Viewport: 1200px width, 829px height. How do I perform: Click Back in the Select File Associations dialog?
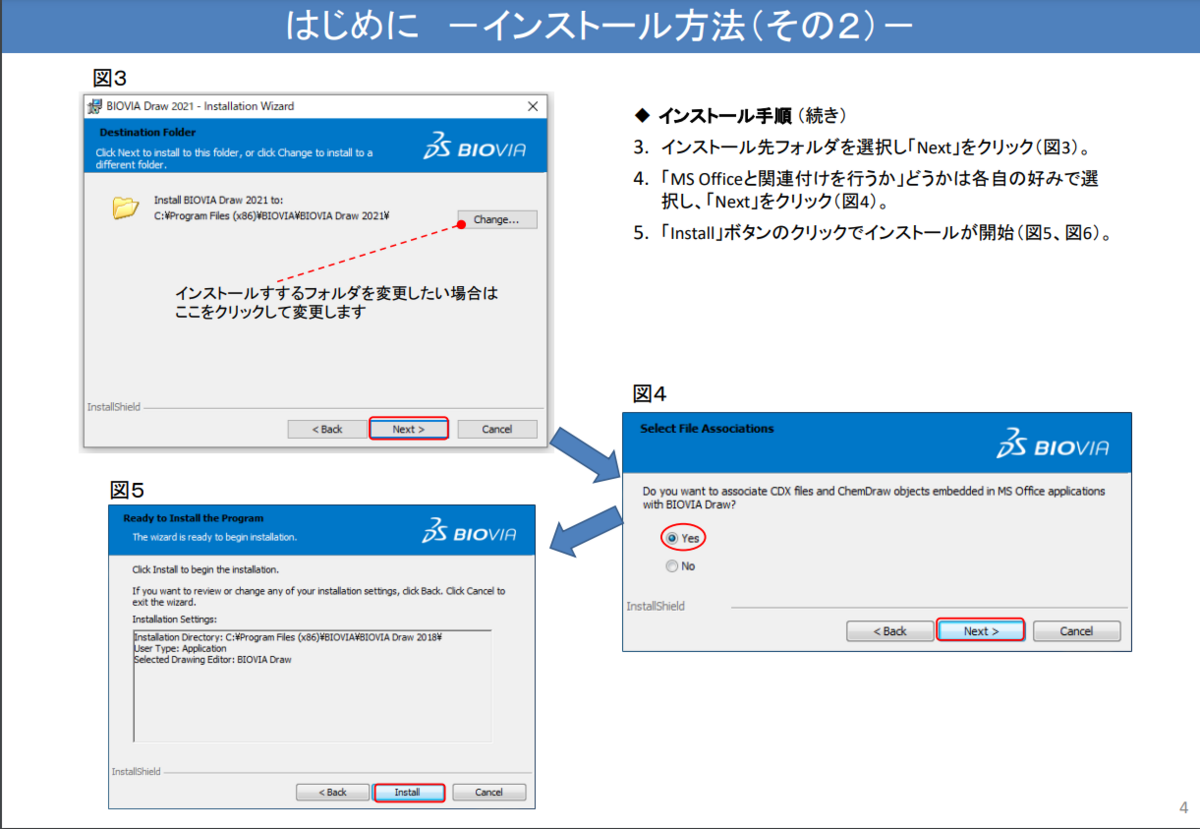click(889, 630)
